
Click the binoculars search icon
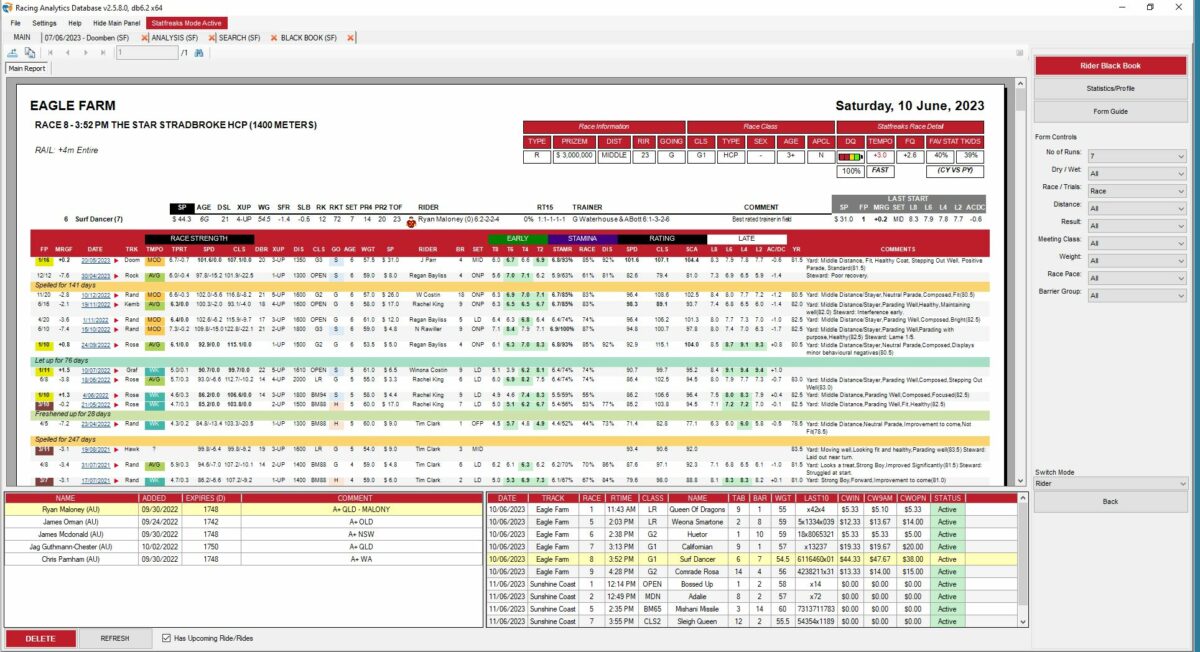(x=200, y=52)
